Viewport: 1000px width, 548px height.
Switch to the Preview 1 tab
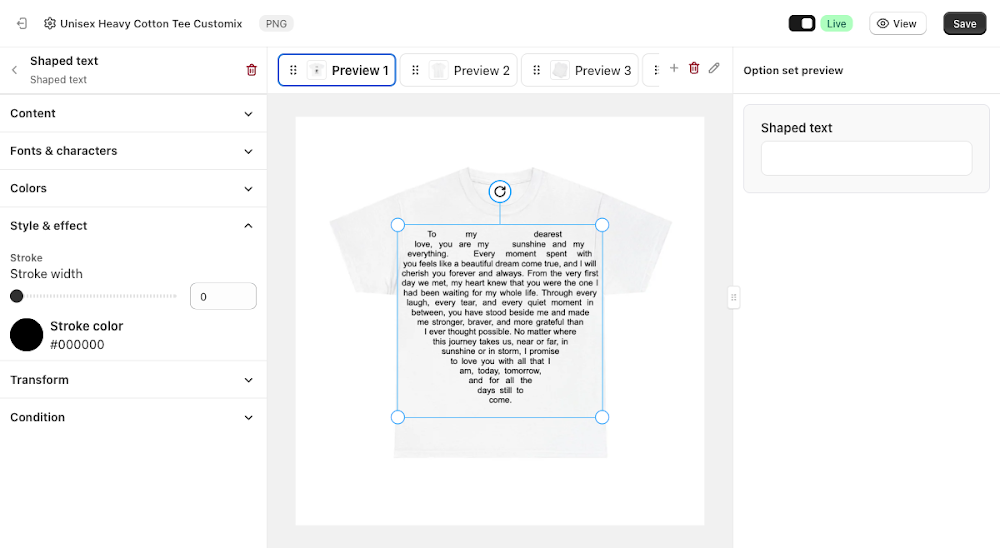coord(337,70)
